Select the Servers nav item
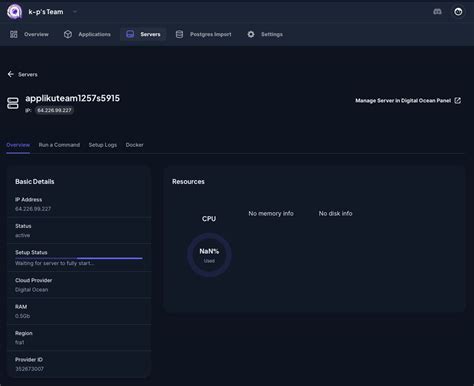 [143, 34]
